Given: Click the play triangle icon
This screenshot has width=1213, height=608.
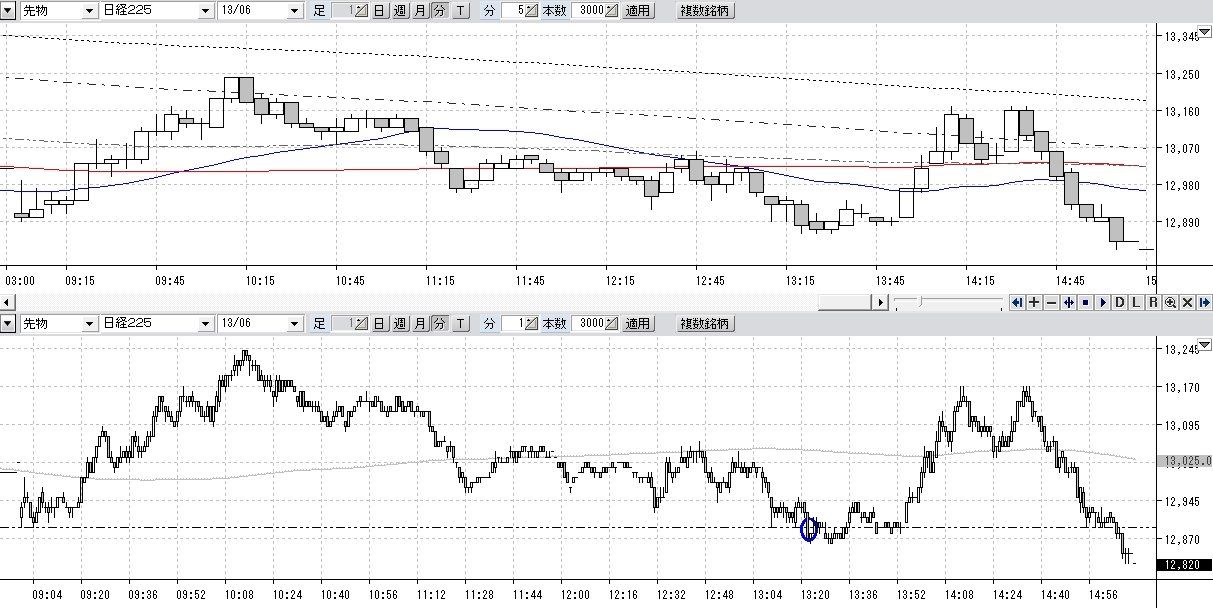Looking at the screenshot, I should click(1102, 302).
